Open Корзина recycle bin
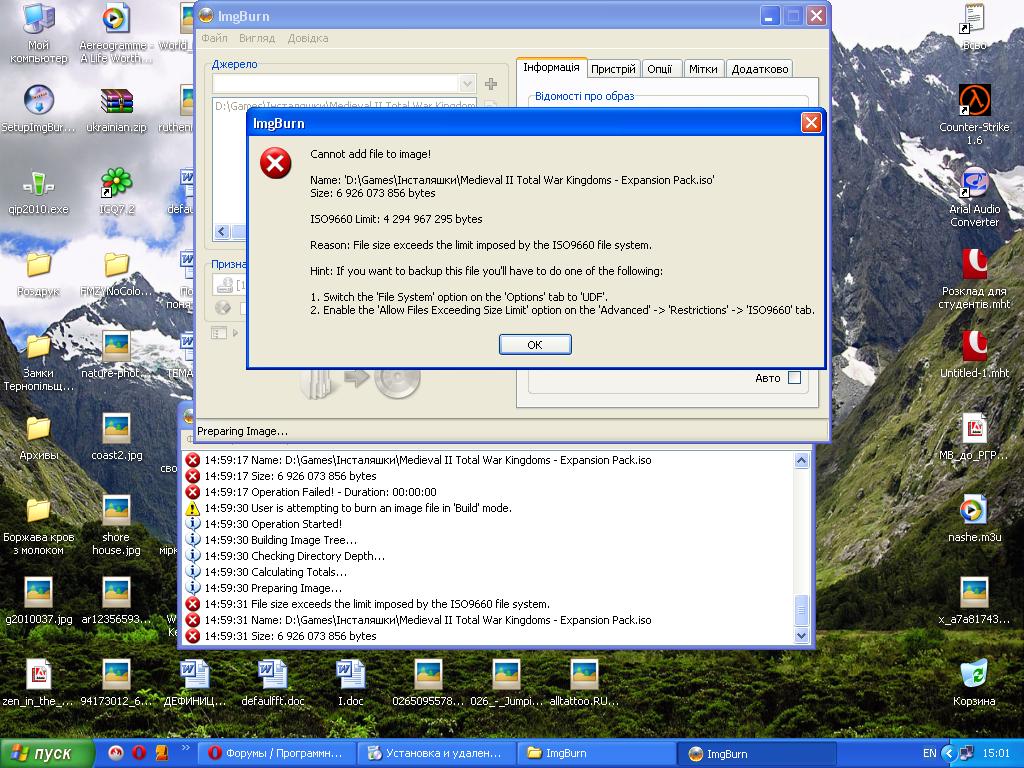 (974, 683)
